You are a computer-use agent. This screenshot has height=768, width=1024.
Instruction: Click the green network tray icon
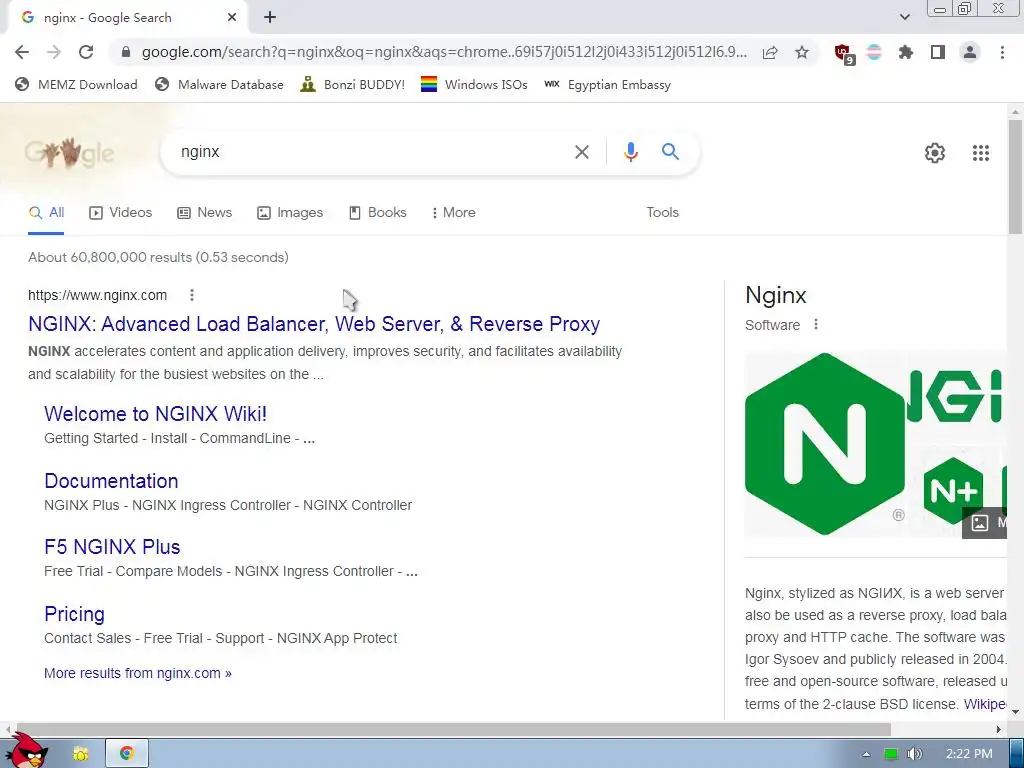click(890, 754)
